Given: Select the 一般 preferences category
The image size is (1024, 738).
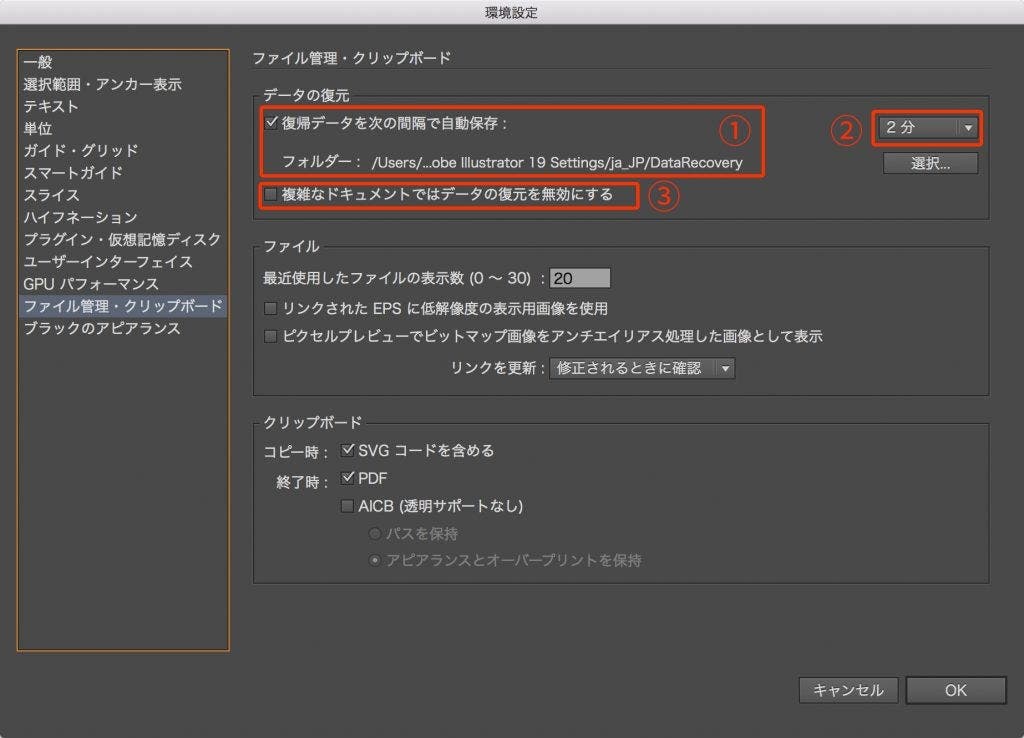Looking at the screenshot, I should click(x=35, y=62).
